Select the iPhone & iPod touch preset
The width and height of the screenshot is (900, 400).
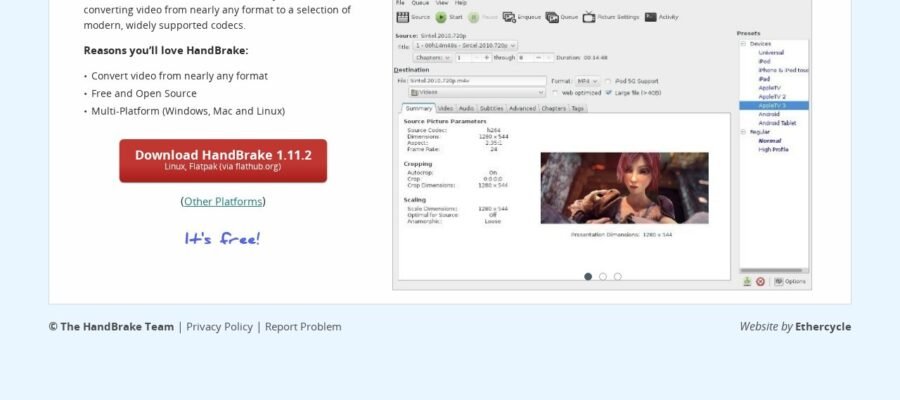[x=783, y=70]
